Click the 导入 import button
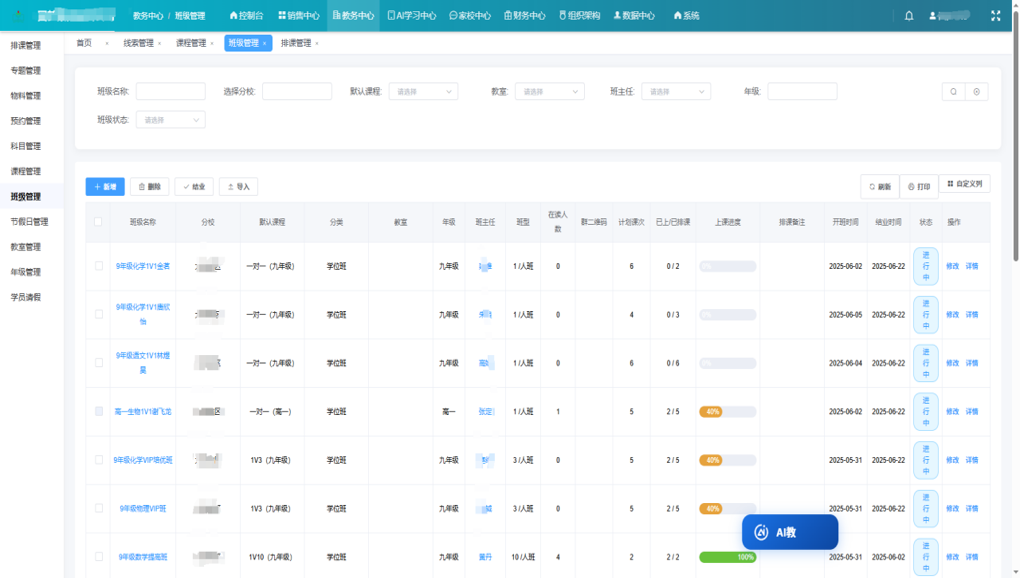Viewport: 1020px width, 579px height. pyautogui.click(x=239, y=187)
